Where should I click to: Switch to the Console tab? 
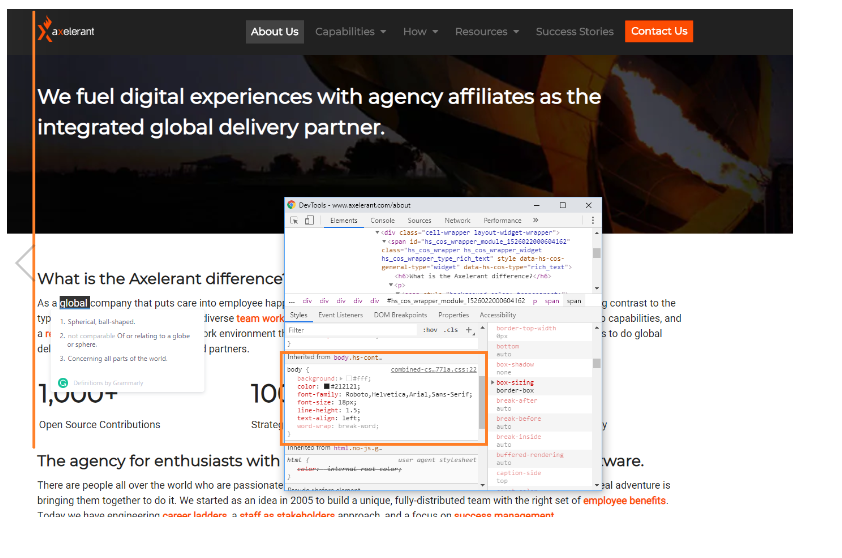tap(382, 220)
